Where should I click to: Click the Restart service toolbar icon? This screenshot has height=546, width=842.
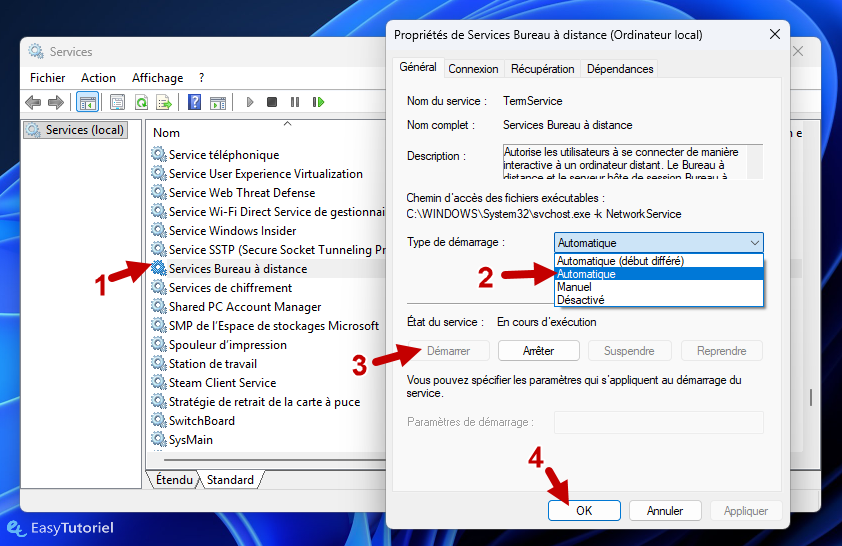tap(318, 102)
